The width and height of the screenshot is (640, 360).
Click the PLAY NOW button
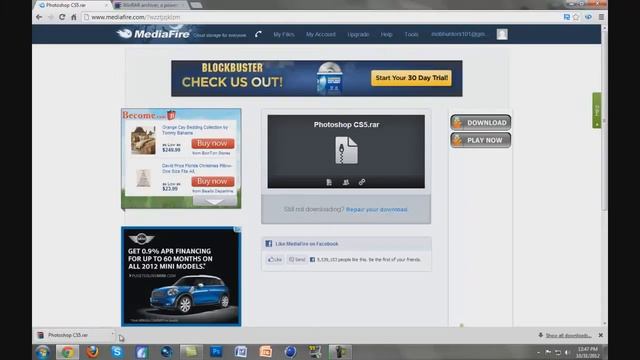pos(481,140)
